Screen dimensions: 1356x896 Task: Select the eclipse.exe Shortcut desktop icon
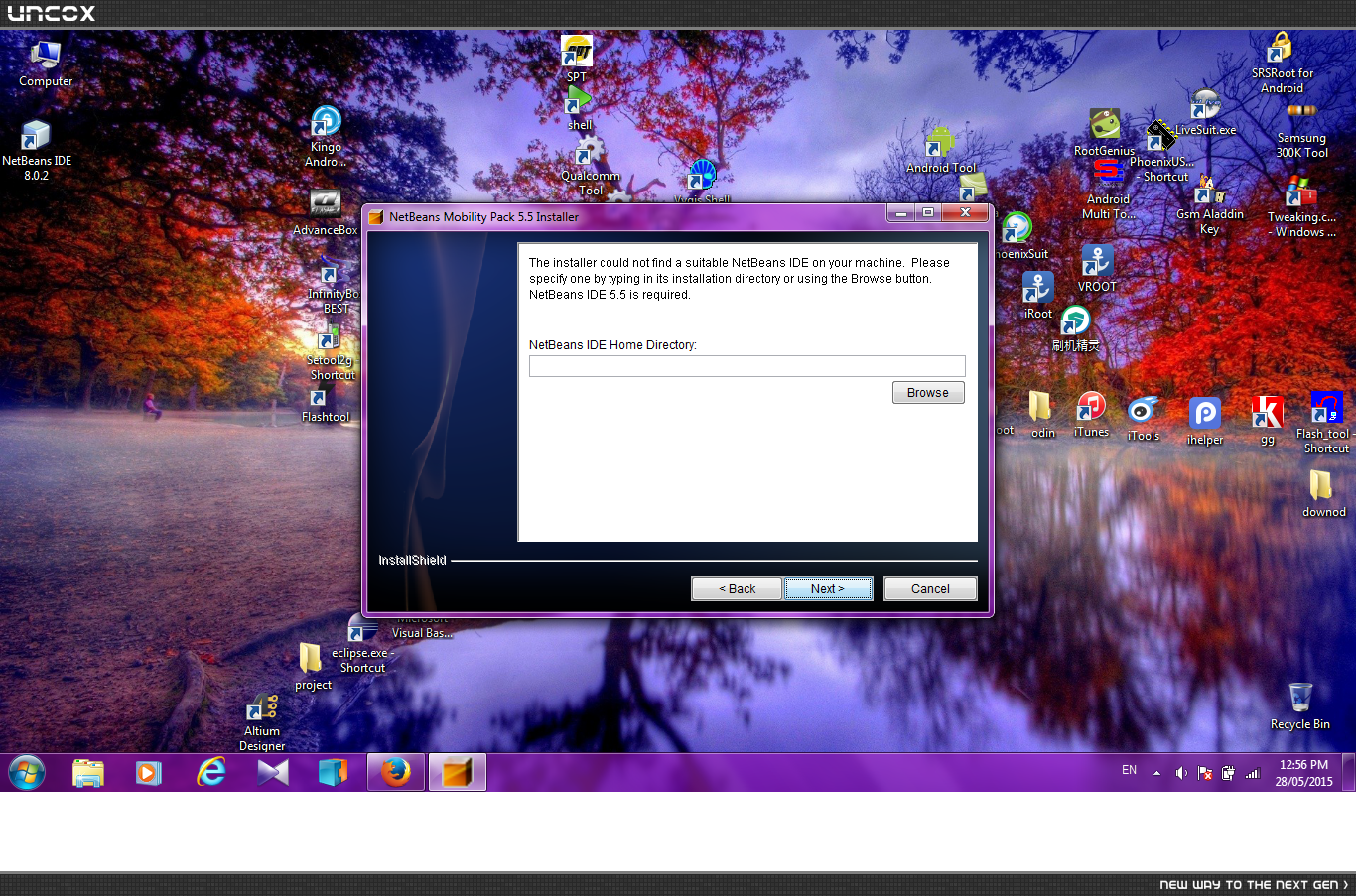pyautogui.click(x=362, y=645)
